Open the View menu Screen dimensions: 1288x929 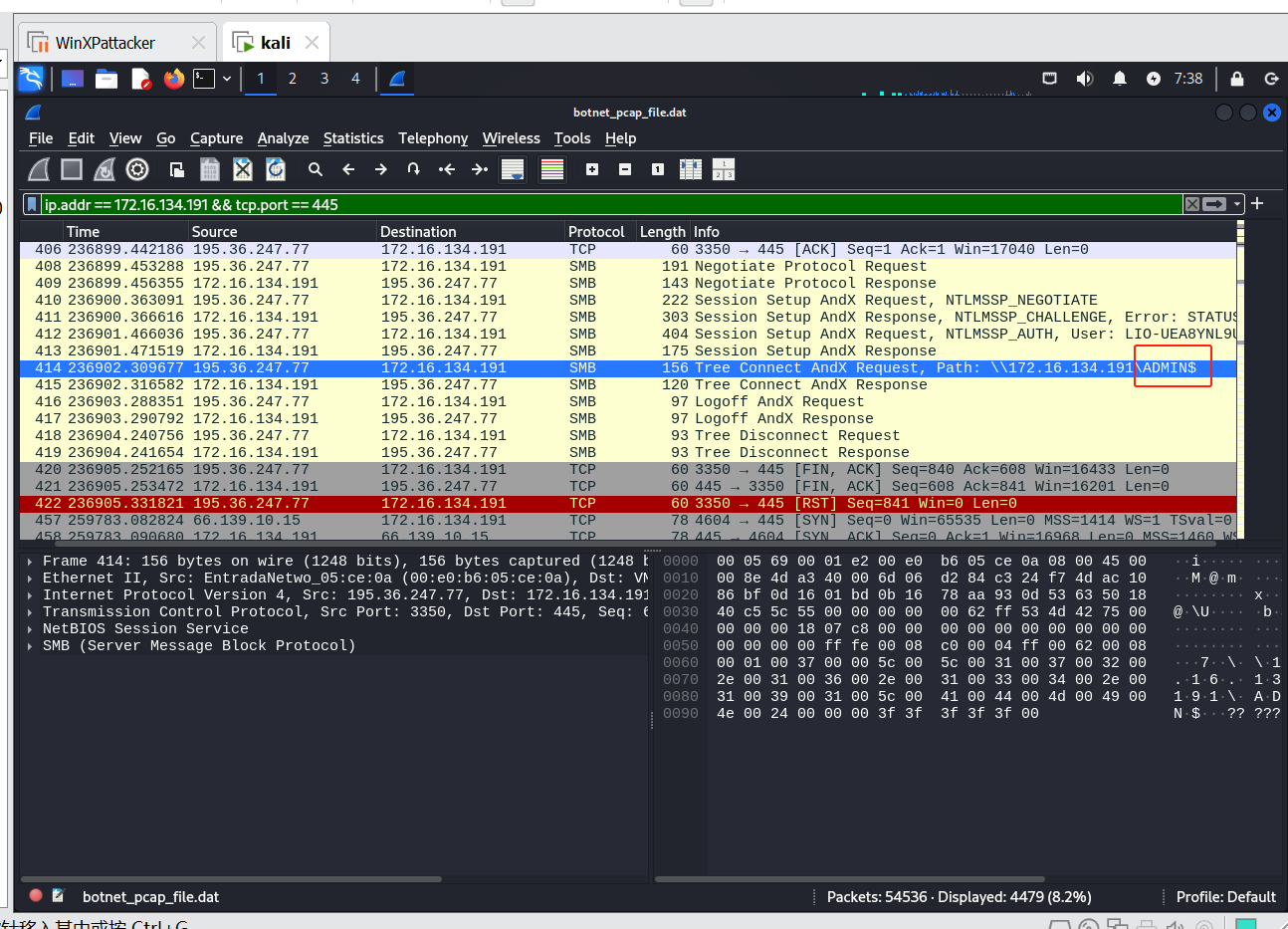(x=125, y=138)
